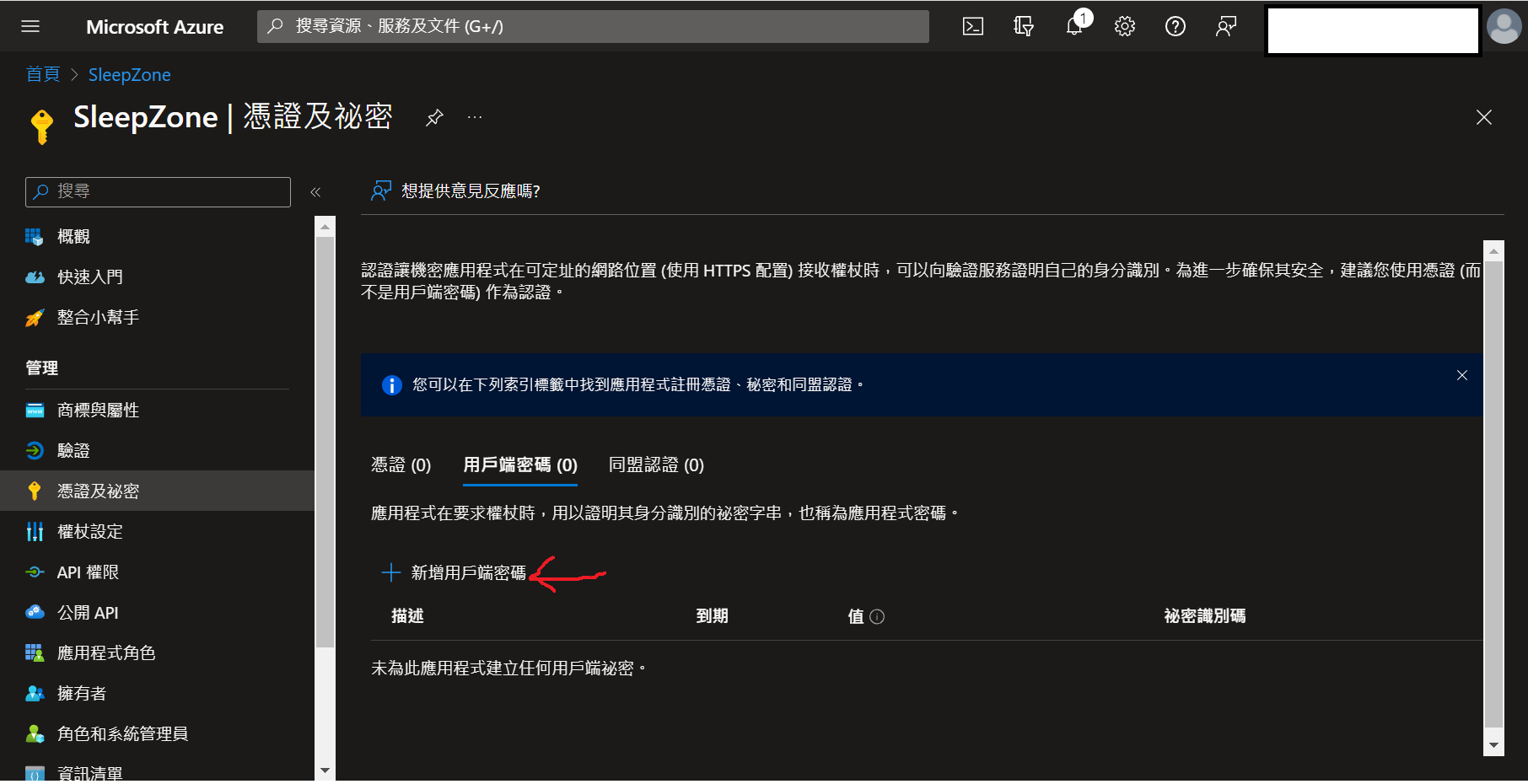Click the 祕密識別碼 column header
Image resolution: width=1528 pixels, height=784 pixels.
1204,616
